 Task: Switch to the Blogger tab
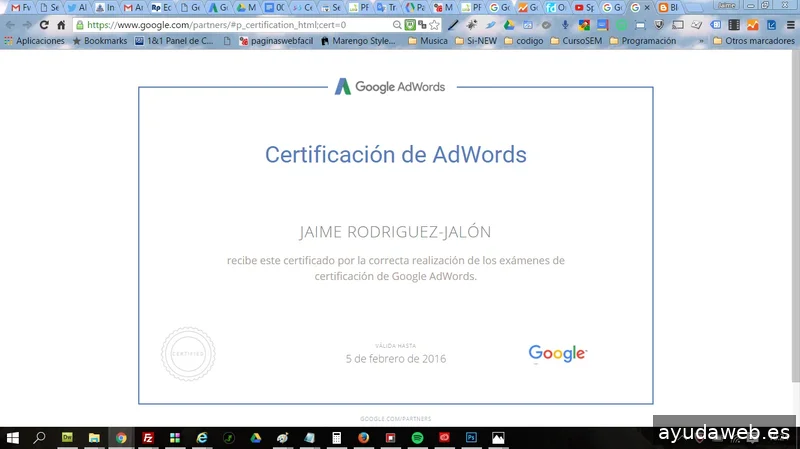click(x=669, y=8)
